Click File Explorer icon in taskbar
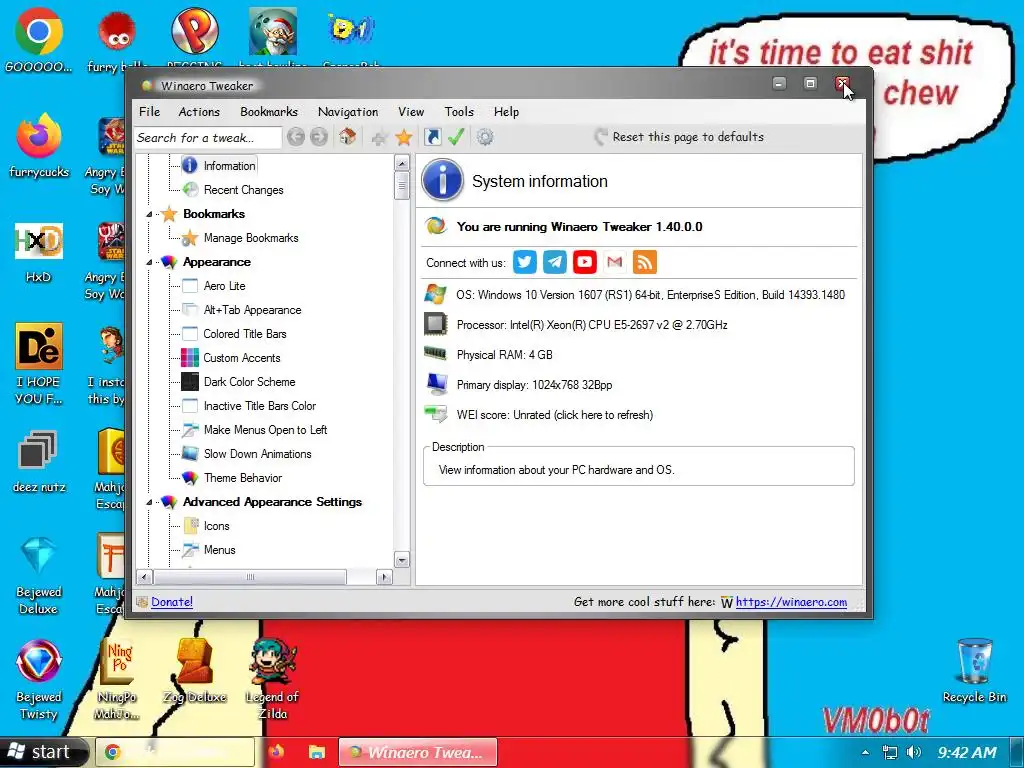The image size is (1024, 768). coord(317,752)
